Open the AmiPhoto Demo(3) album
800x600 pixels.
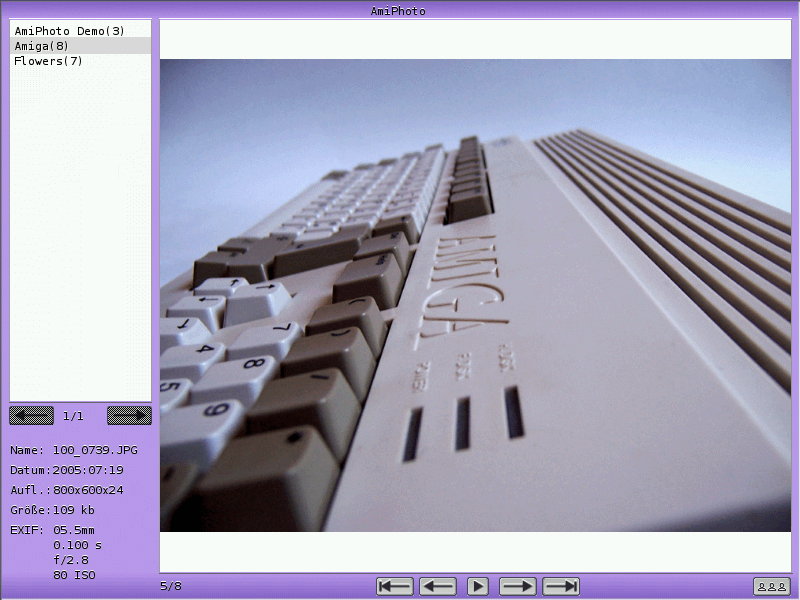[x=80, y=31]
